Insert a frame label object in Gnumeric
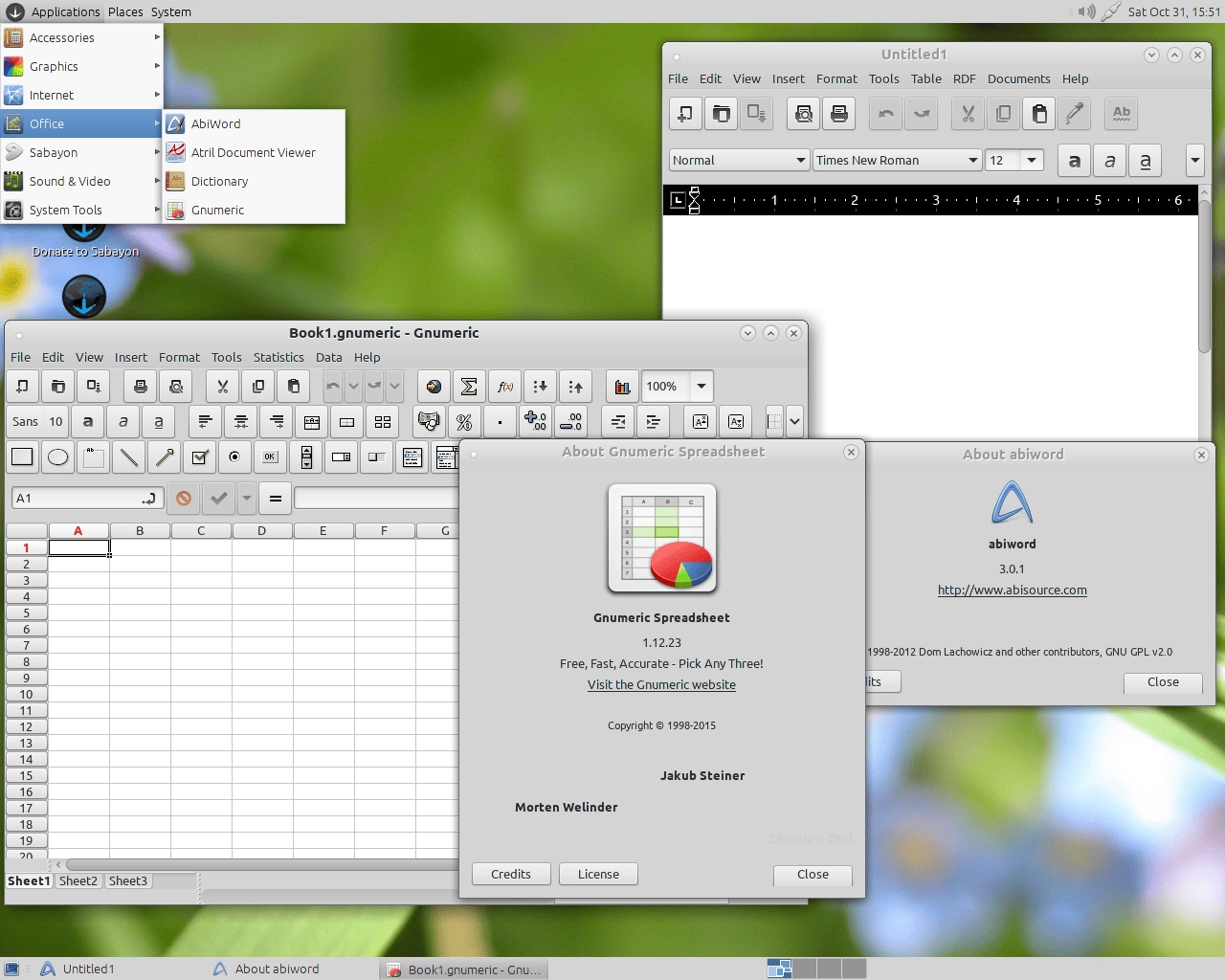Image resolution: width=1225 pixels, height=980 pixels. coord(93,457)
